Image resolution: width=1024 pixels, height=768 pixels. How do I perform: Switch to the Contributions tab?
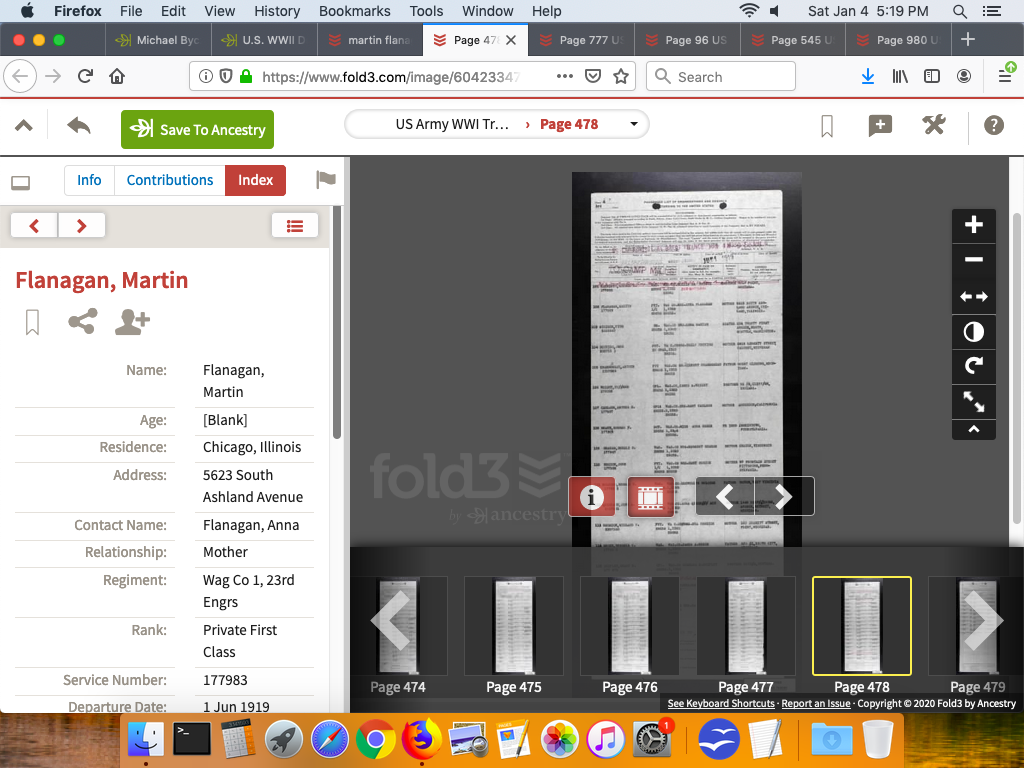click(x=170, y=180)
